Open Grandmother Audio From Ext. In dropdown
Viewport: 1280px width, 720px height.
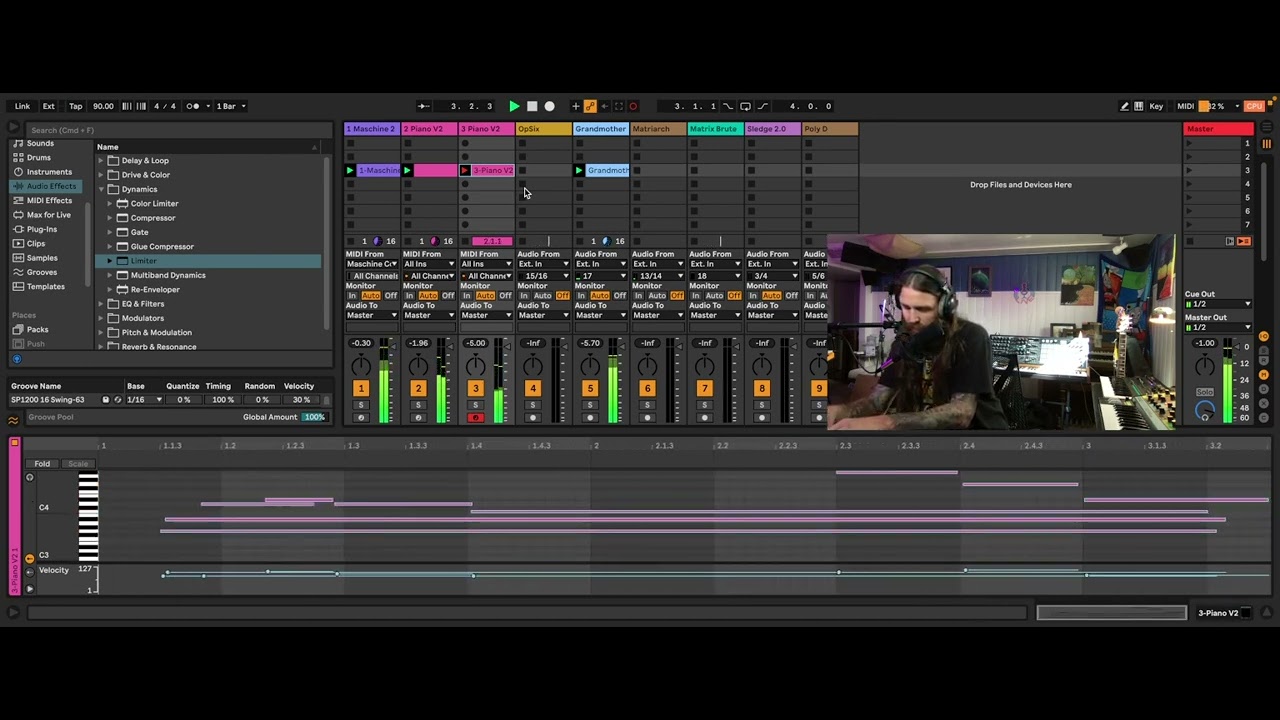601,265
